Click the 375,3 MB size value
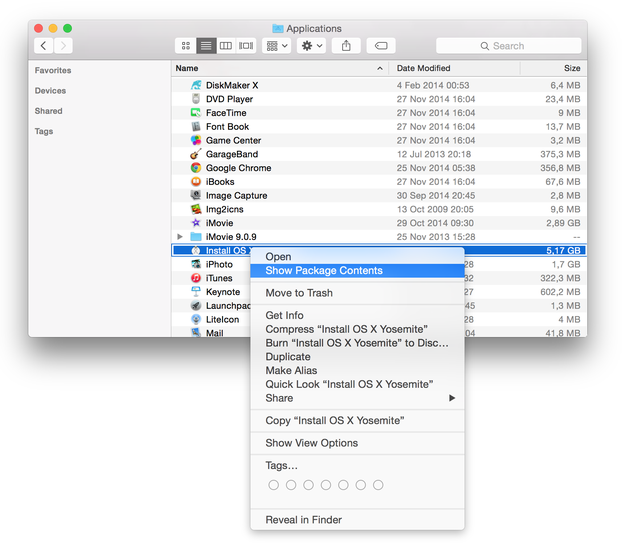625x556 pixels. (x=560, y=154)
